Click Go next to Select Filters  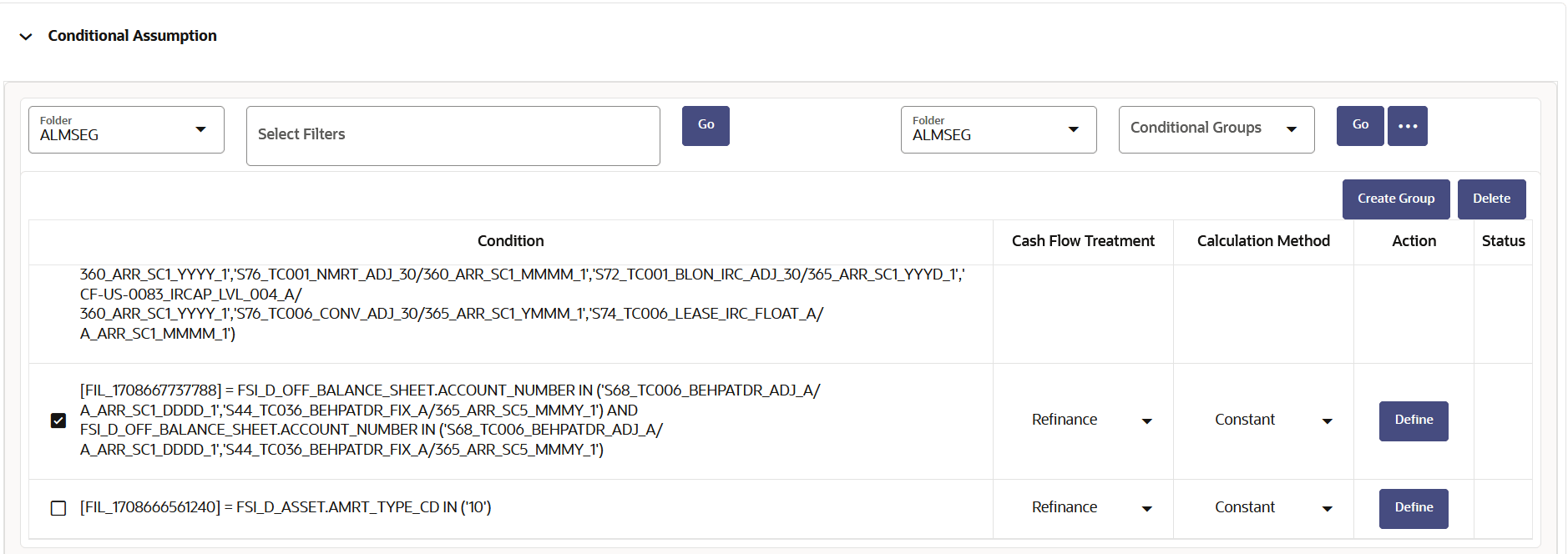coord(706,125)
